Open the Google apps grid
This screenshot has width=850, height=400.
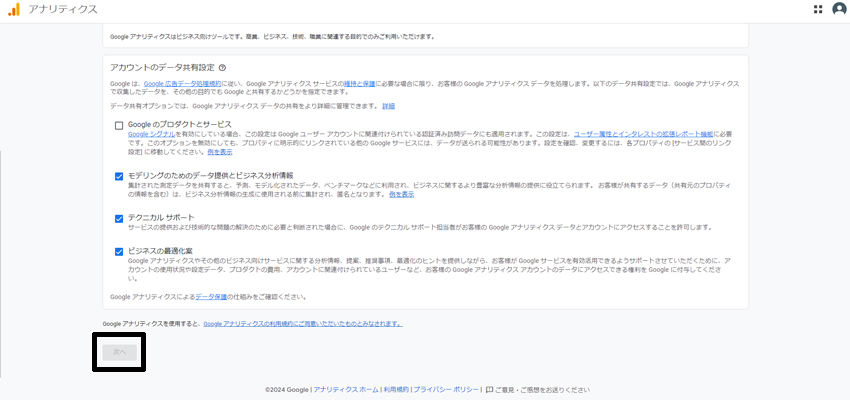(x=817, y=9)
